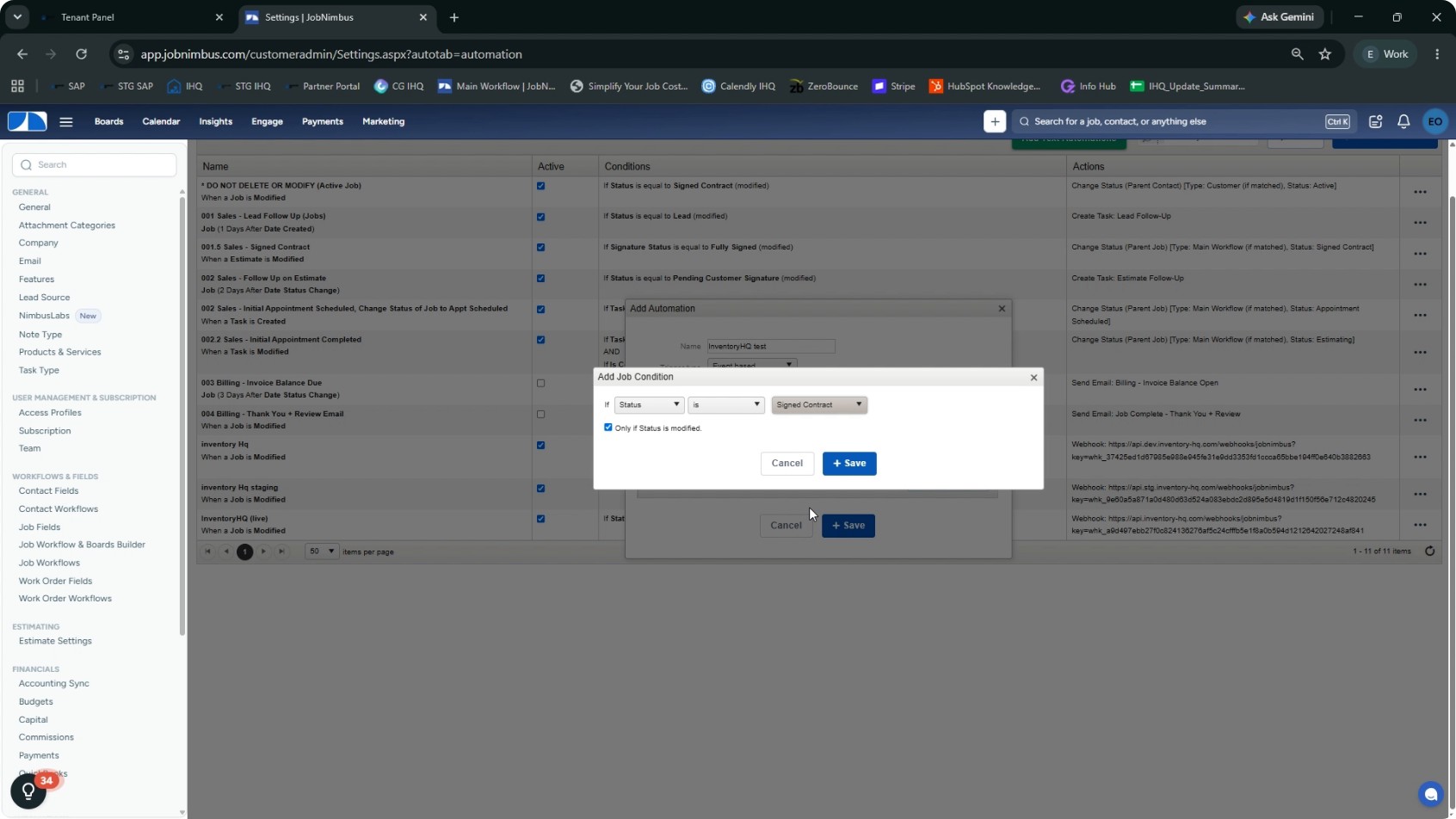This screenshot has width=1456, height=819.
Task: Open more options for DO NOT DELETE row
Action: coord(1420,192)
